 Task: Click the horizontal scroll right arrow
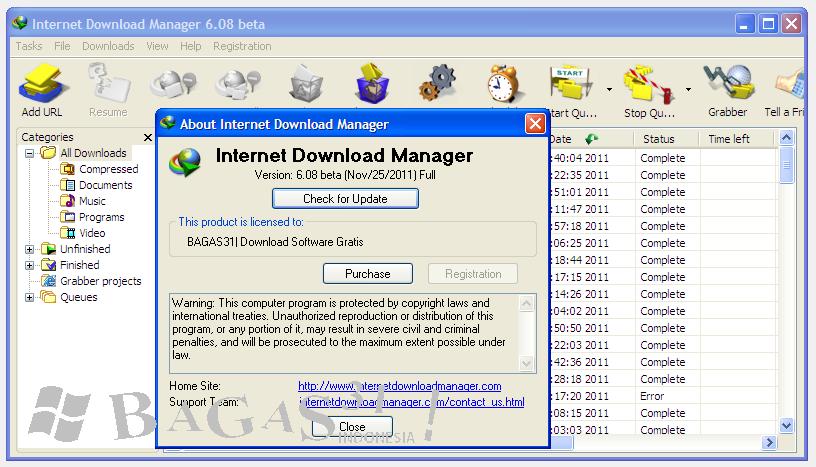point(769,443)
